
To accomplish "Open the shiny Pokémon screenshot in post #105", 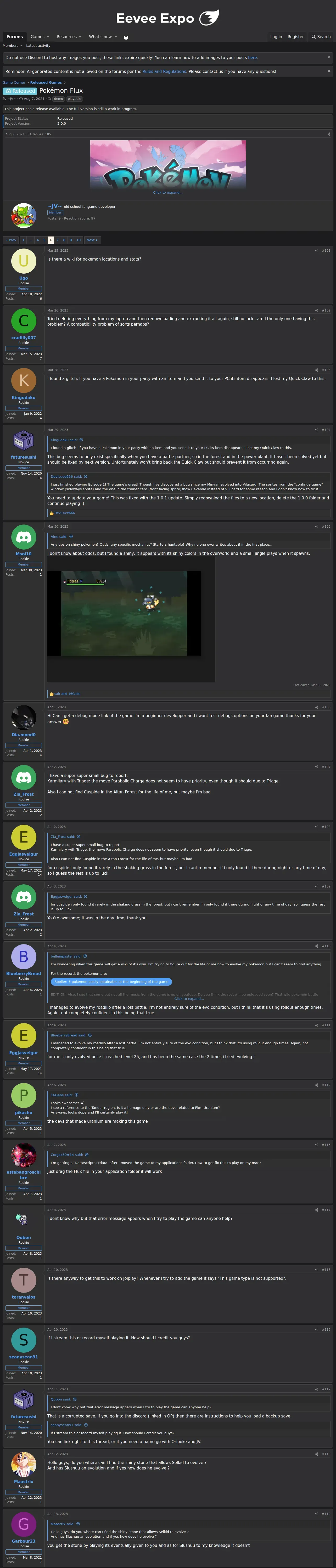I will [131, 619].
